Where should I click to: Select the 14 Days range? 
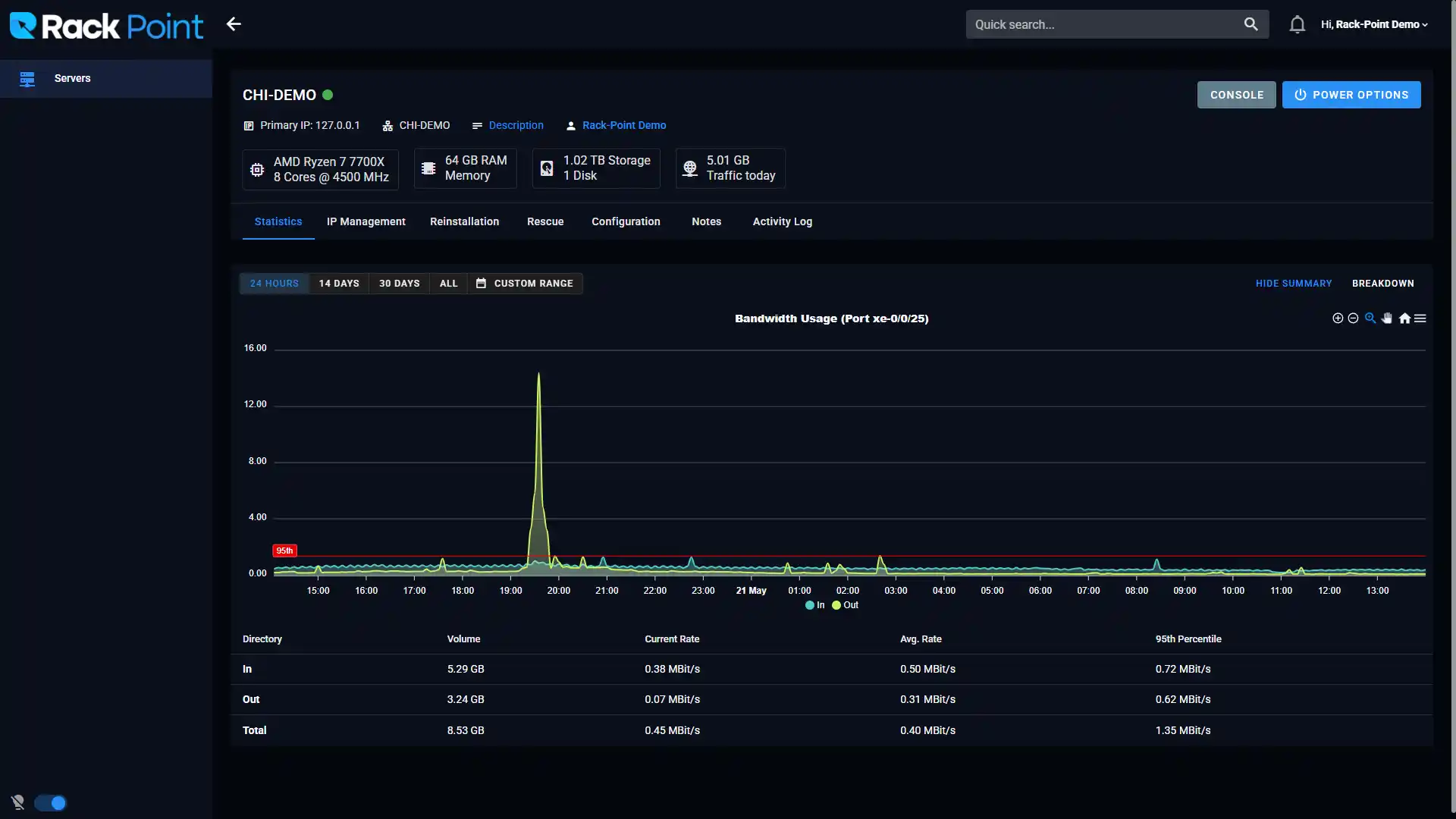click(339, 284)
